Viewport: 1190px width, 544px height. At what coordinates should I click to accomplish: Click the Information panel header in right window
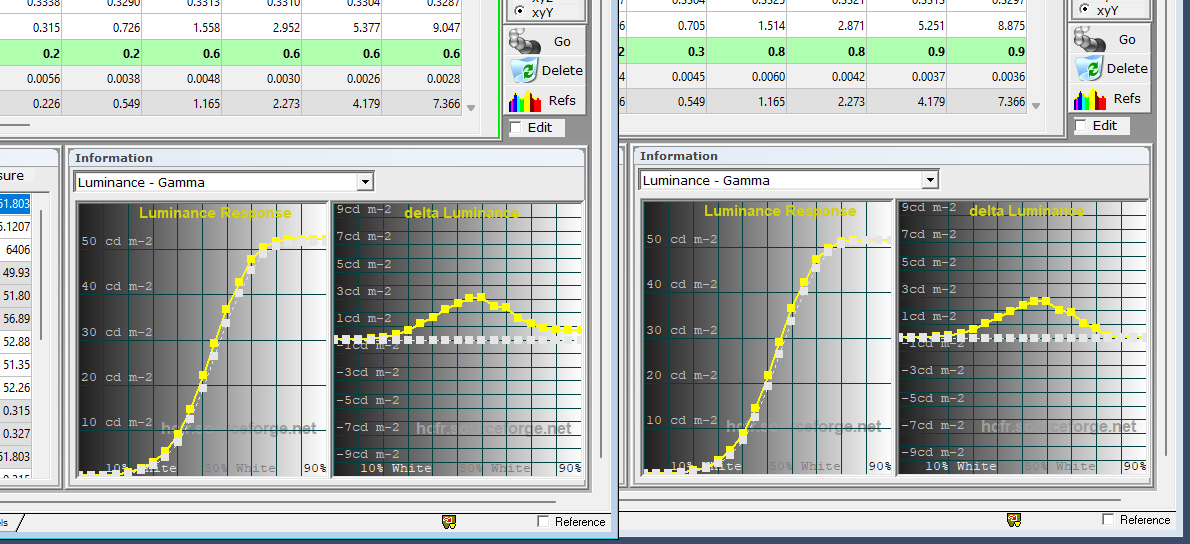(x=892, y=156)
